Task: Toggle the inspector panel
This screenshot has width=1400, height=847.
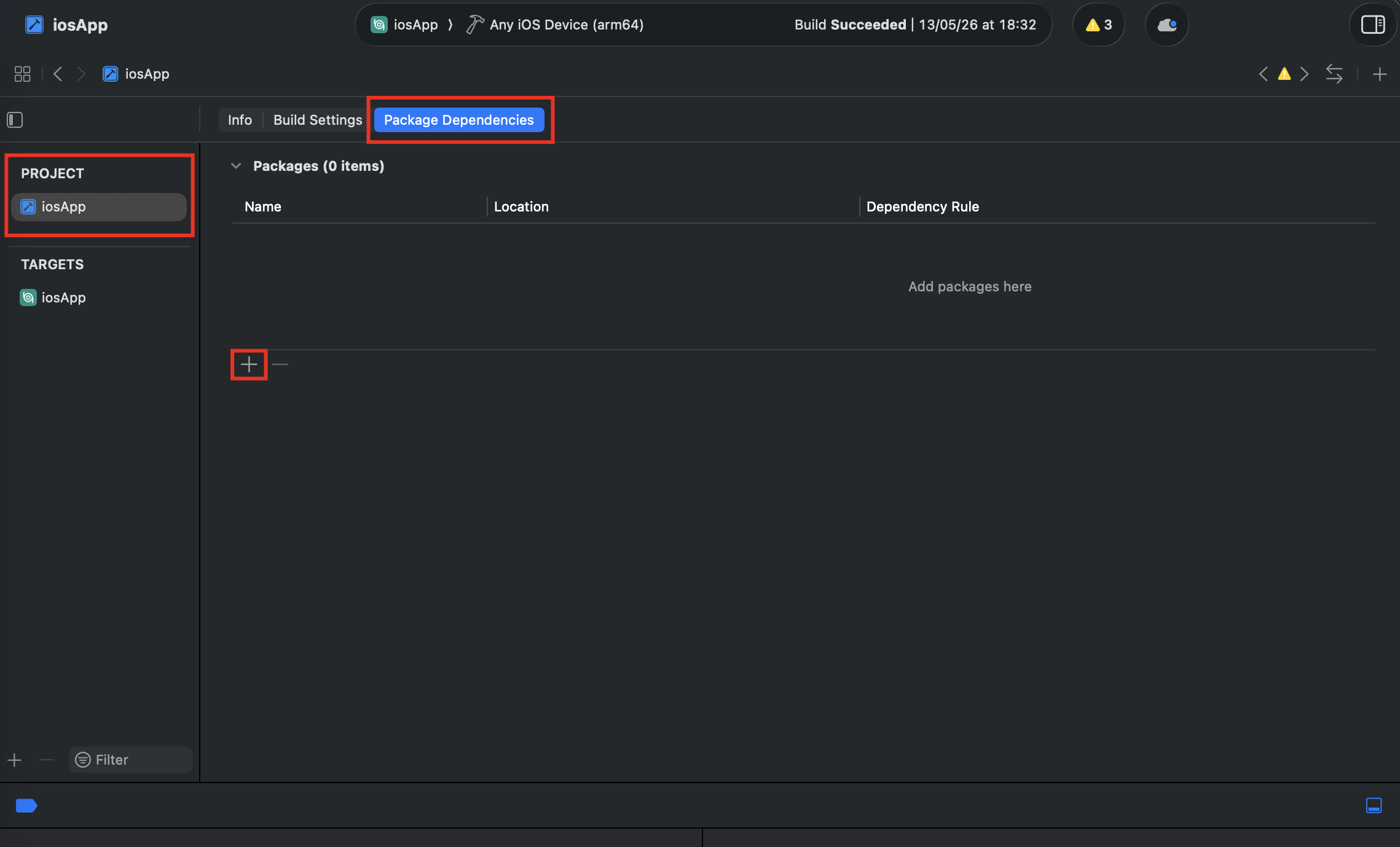Action: pyautogui.click(x=1373, y=25)
